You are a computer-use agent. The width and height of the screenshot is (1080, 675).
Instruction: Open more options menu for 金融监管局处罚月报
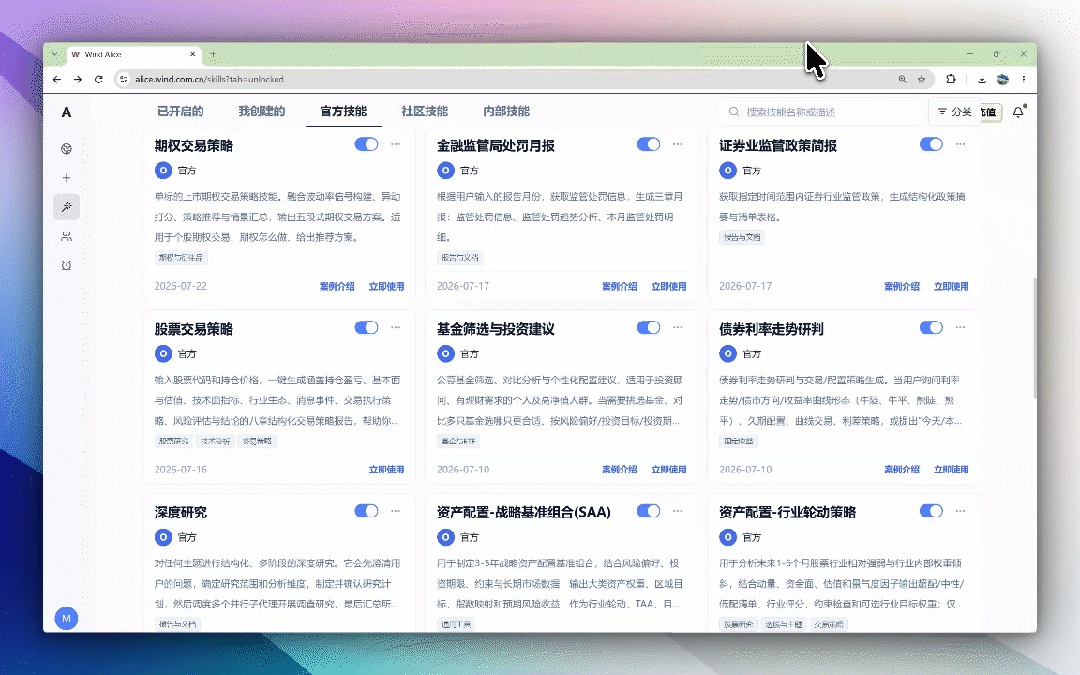678,144
